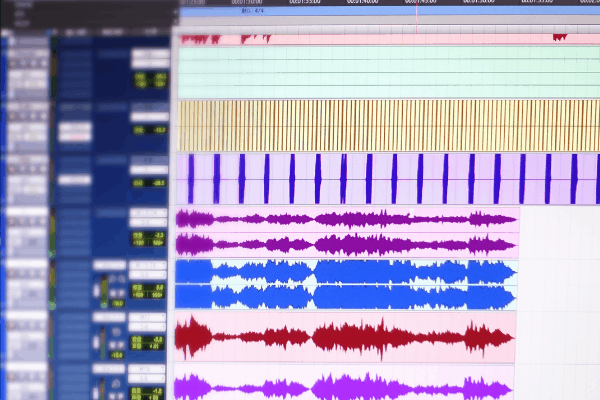Open the output selector of the magenta stereo track
The height and width of the screenshot is (400, 600).
coord(148,222)
